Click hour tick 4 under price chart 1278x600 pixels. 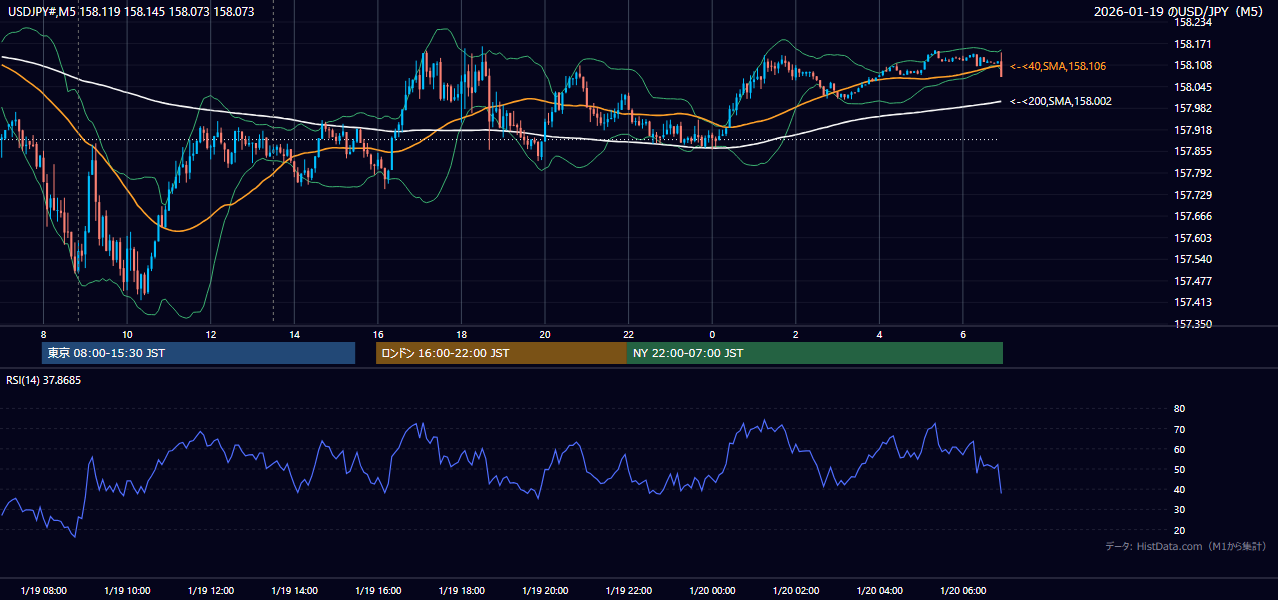(x=880, y=334)
